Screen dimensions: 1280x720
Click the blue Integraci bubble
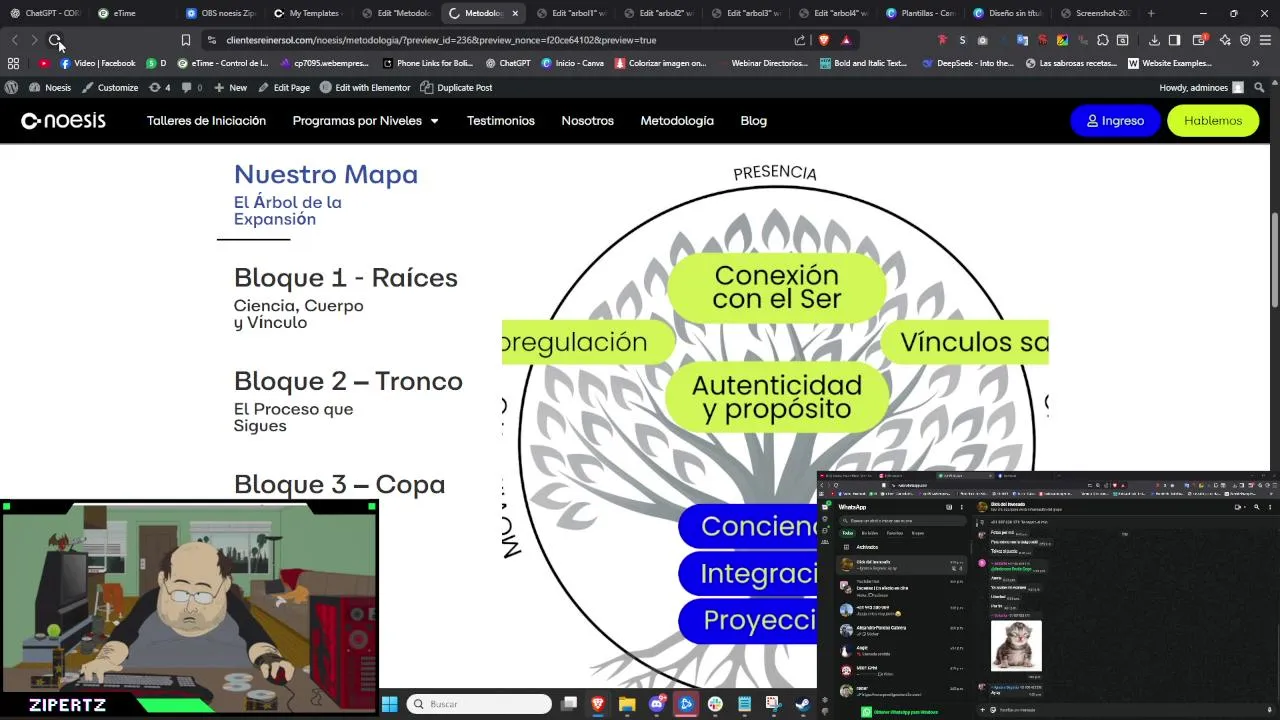[x=748, y=573]
